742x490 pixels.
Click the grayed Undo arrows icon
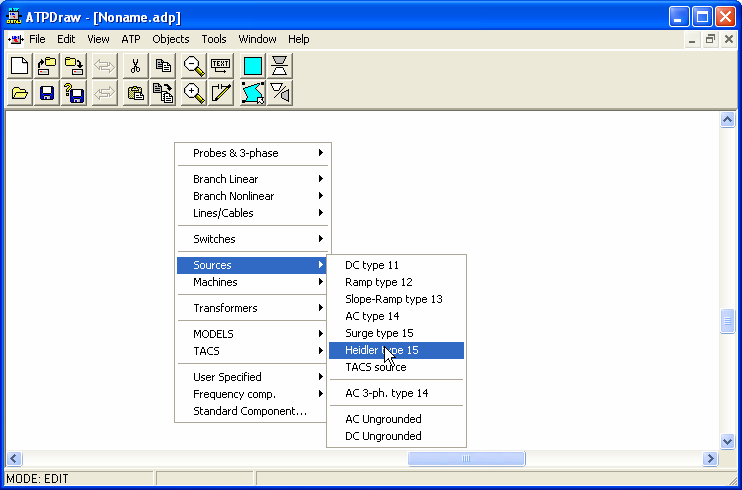pyautogui.click(x=105, y=65)
